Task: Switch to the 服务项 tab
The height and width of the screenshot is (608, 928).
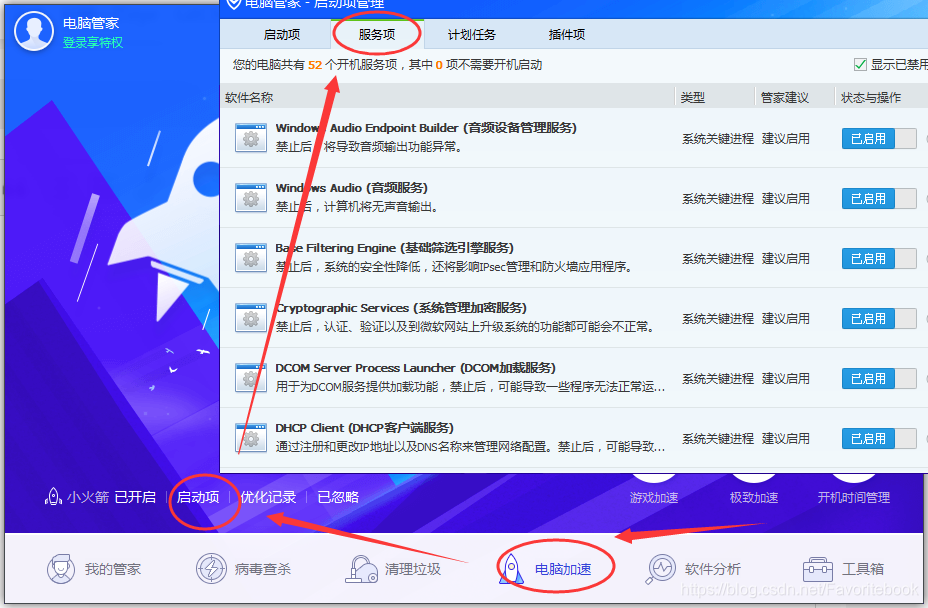Action: tap(377, 34)
